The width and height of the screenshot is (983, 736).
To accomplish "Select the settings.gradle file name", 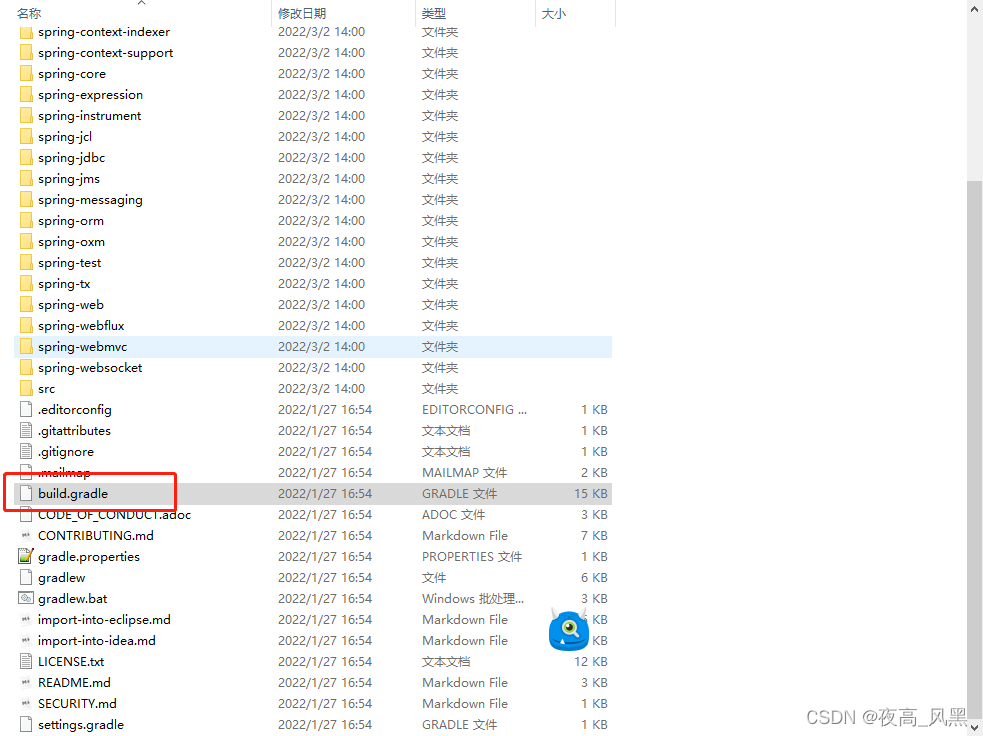I will (x=81, y=725).
